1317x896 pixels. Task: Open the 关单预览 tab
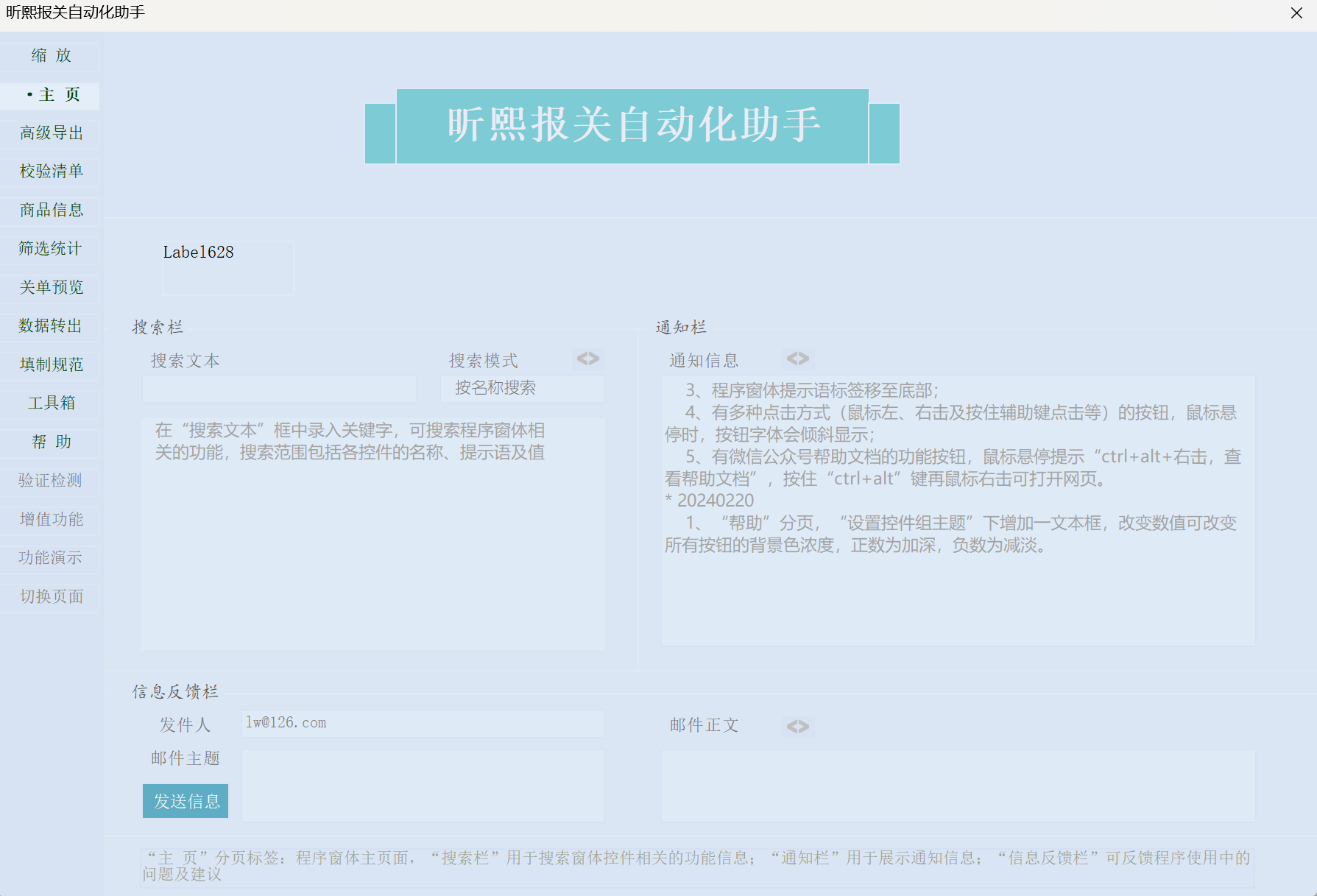[x=51, y=288]
